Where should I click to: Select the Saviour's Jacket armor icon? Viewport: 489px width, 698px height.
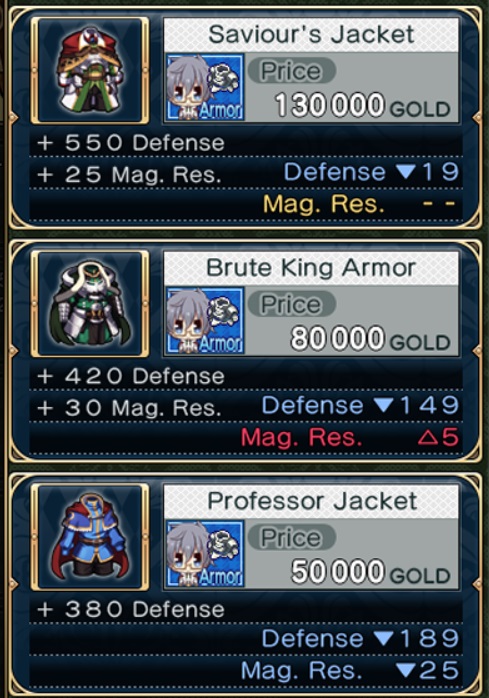[90, 70]
